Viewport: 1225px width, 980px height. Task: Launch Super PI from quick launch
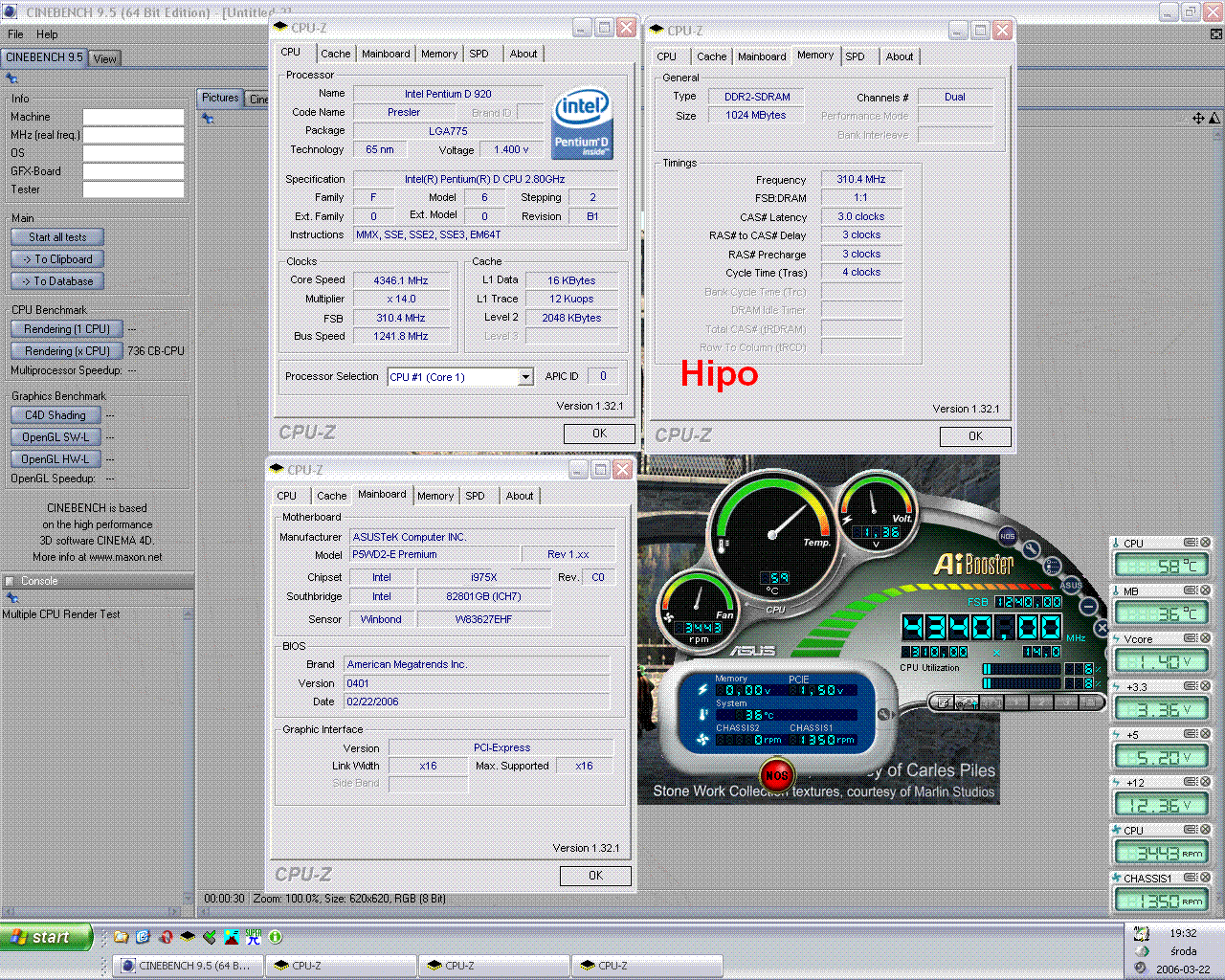(x=254, y=937)
